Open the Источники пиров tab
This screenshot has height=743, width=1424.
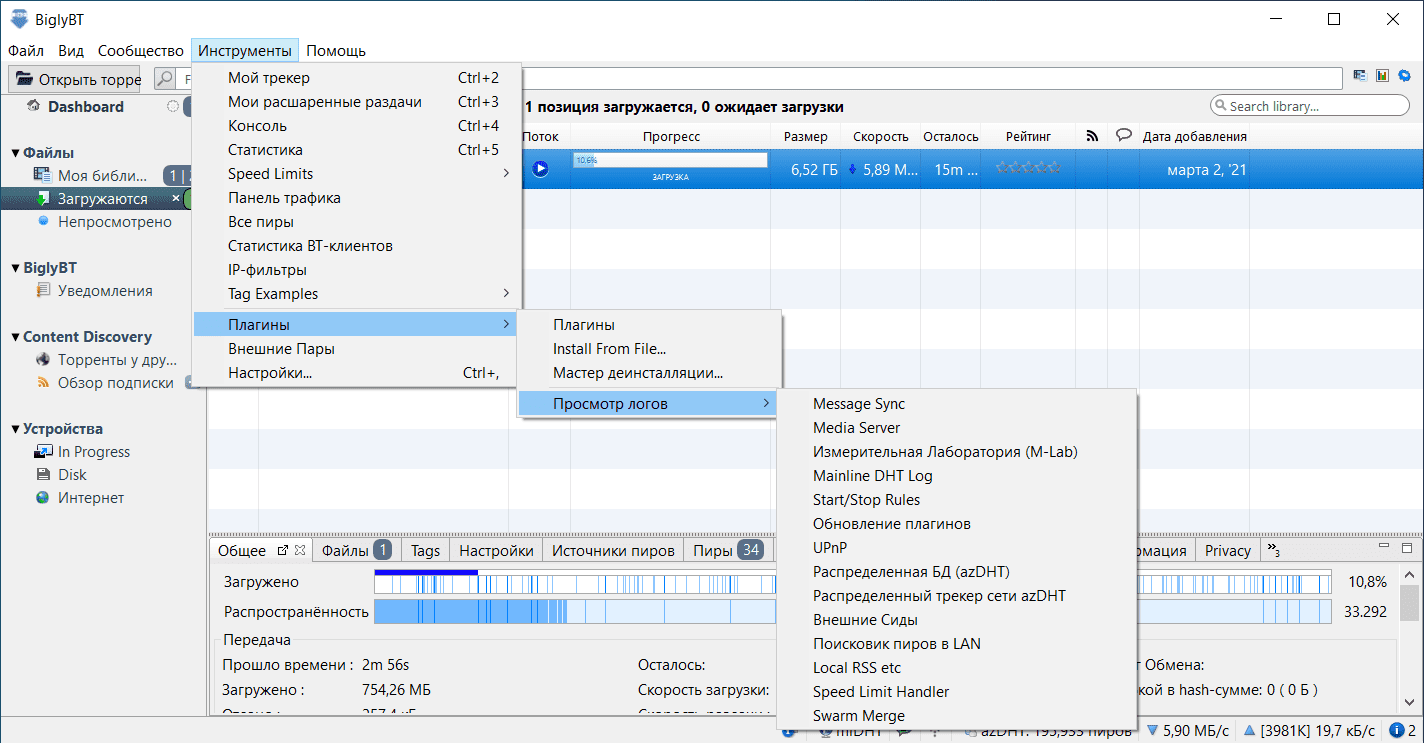[613, 550]
